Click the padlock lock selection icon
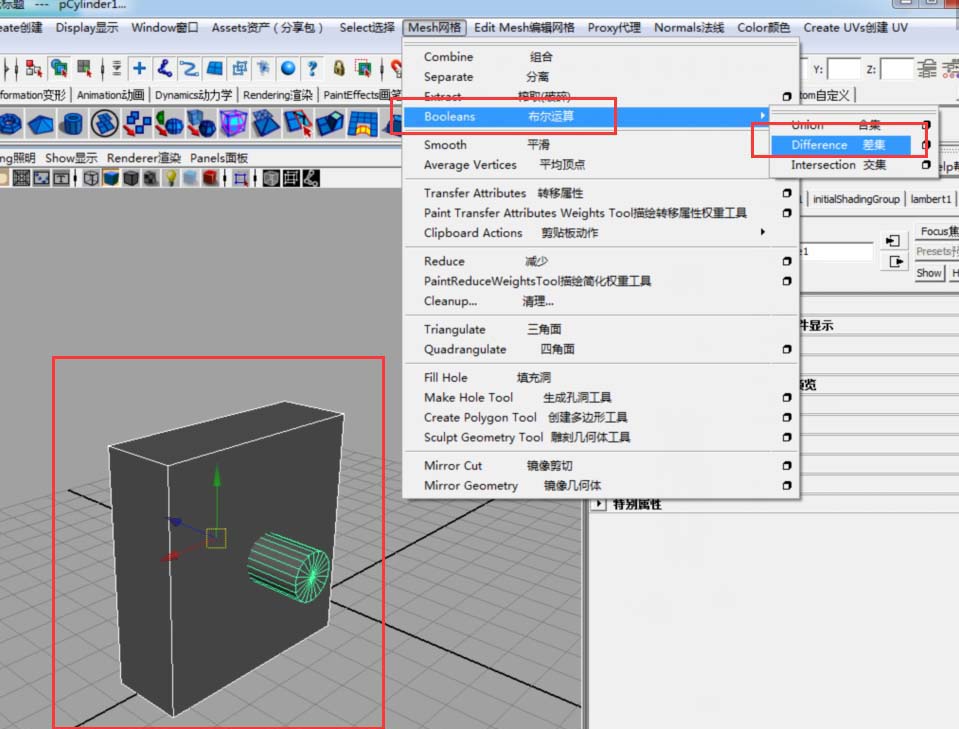This screenshot has width=959, height=729. pyautogui.click(x=339, y=68)
